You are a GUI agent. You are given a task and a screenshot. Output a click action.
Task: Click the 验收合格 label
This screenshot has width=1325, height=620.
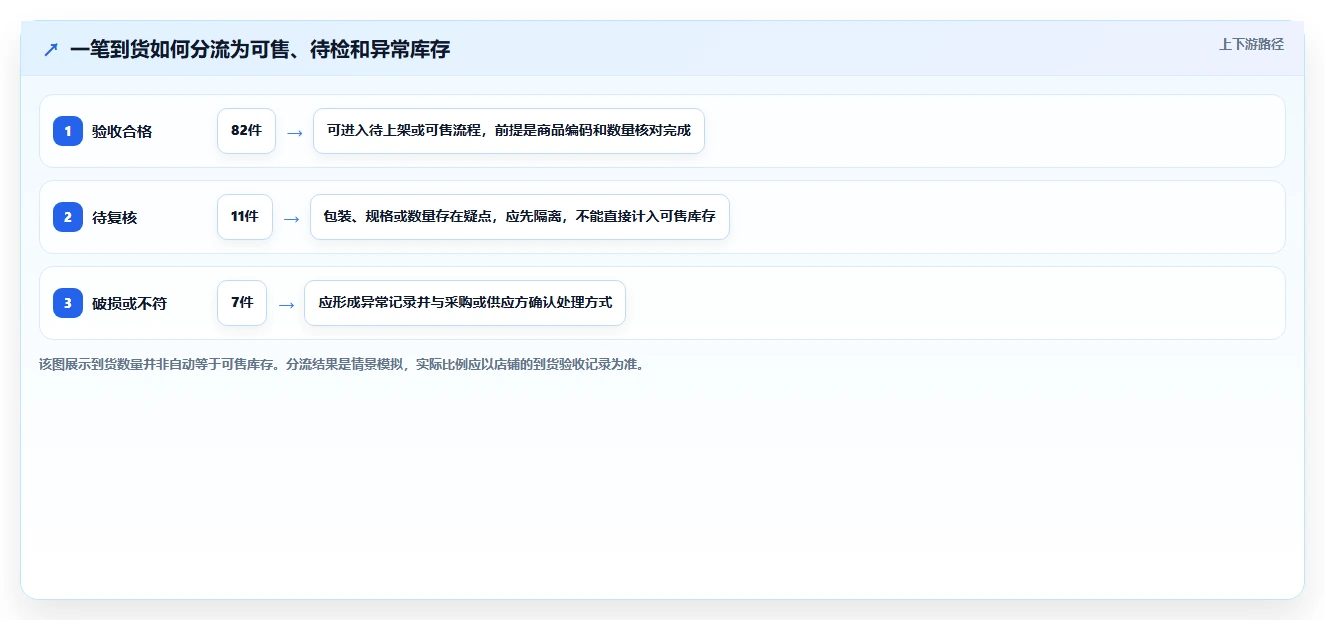click(122, 131)
